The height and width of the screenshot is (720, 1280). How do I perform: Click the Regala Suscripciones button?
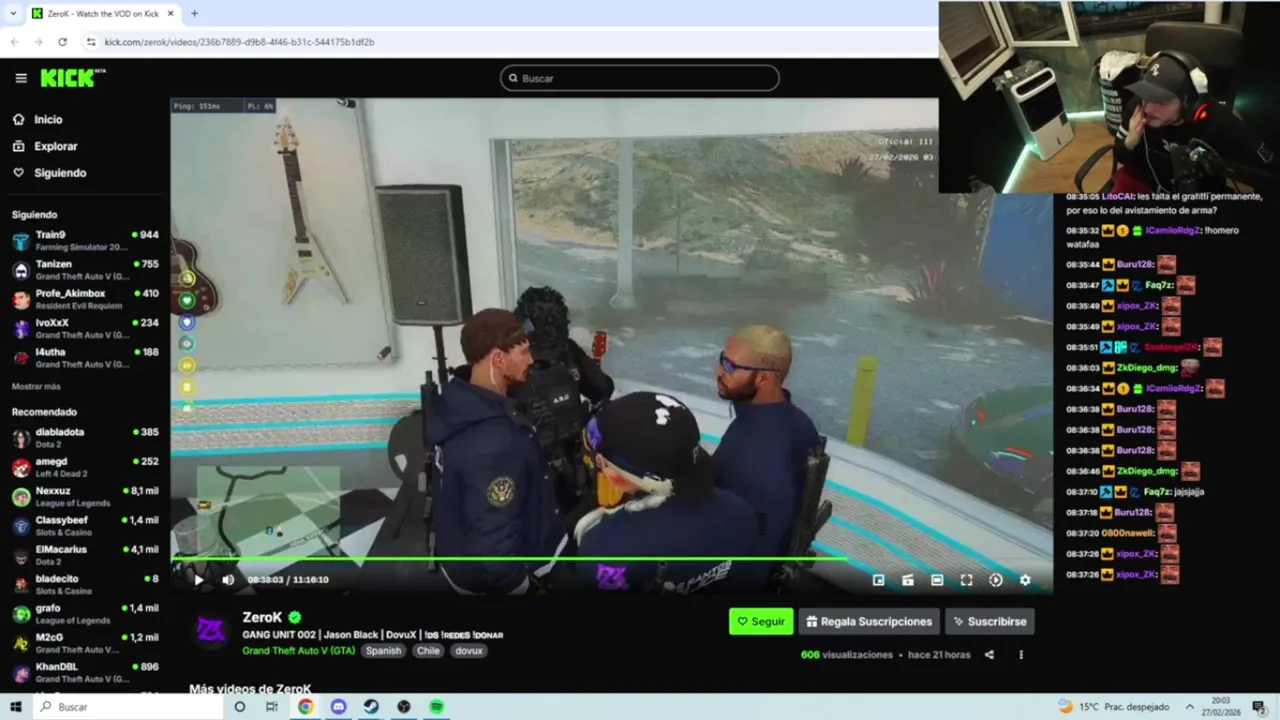[868, 621]
